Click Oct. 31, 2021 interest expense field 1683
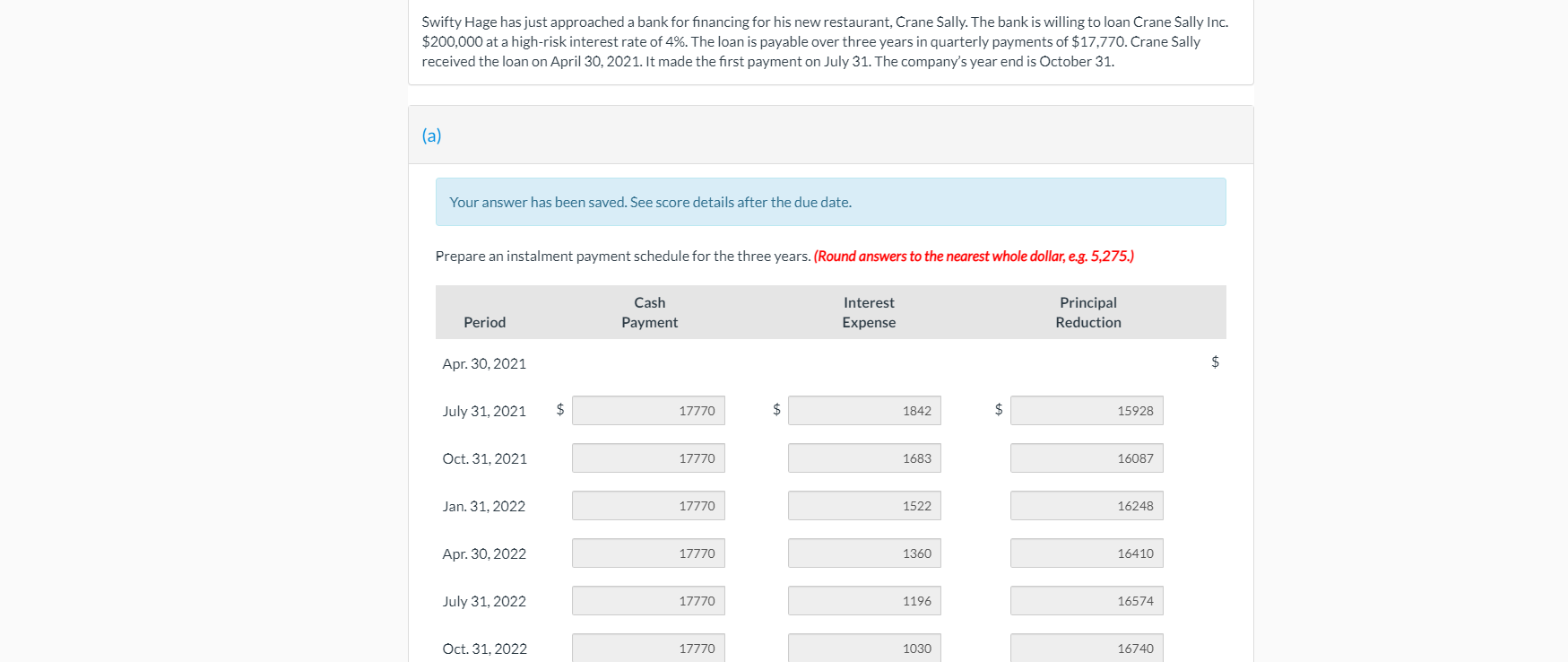 click(864, 458)
